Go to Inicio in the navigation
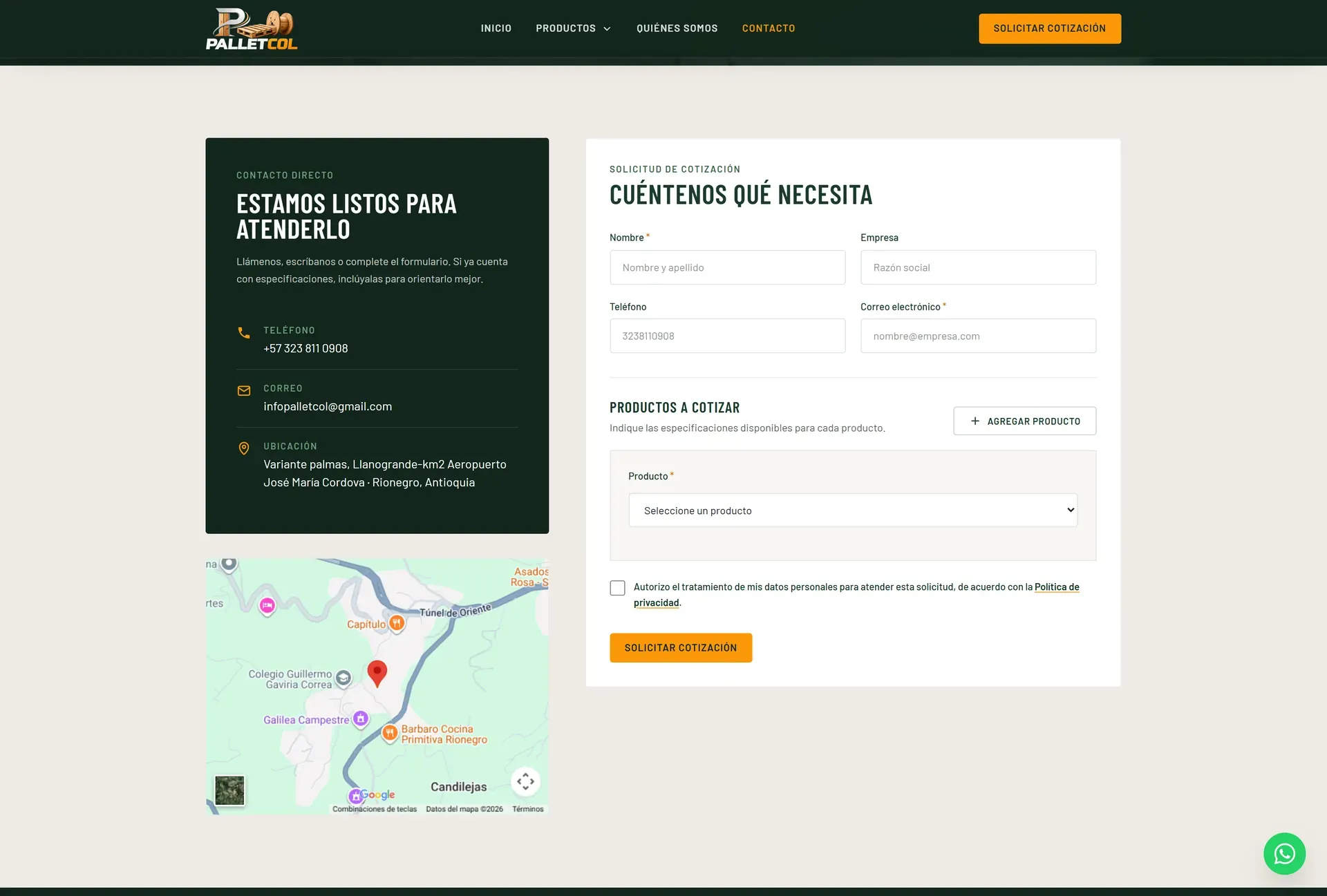The height and width of the screenshot is (896, 1327). [x=496, y=28]
